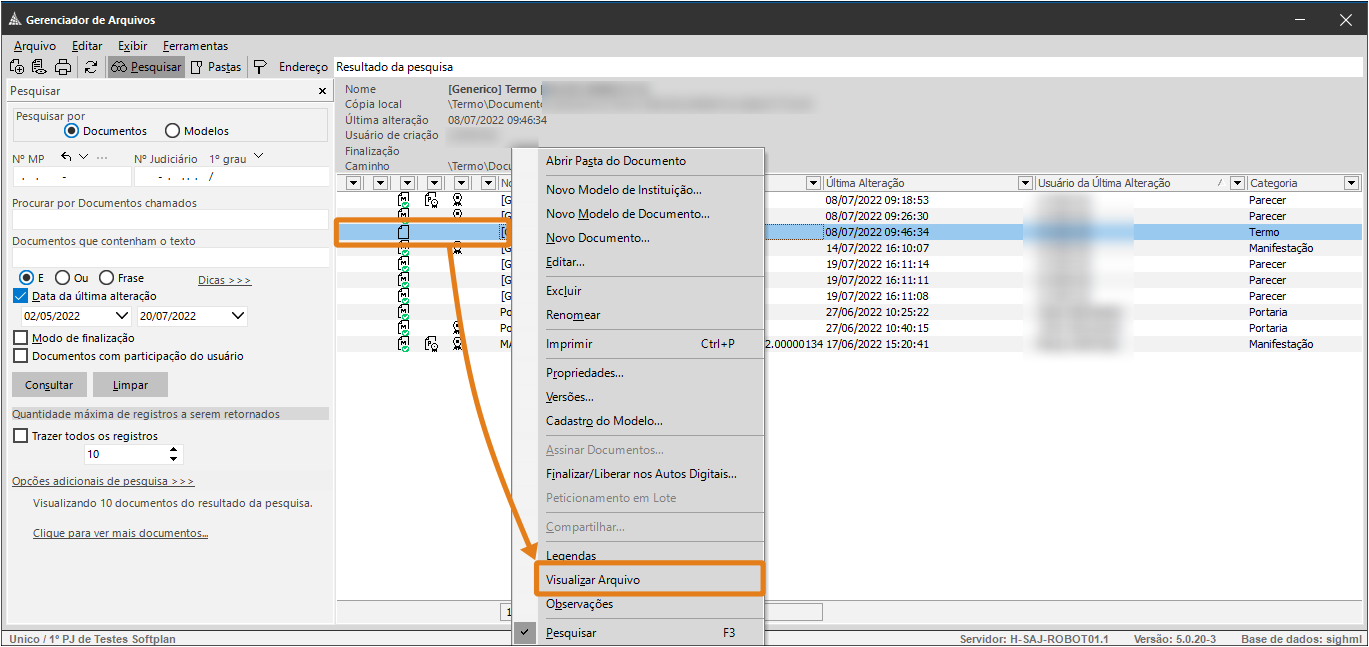Click the M document icon in row 16:11:08

[x=404, y=296]
